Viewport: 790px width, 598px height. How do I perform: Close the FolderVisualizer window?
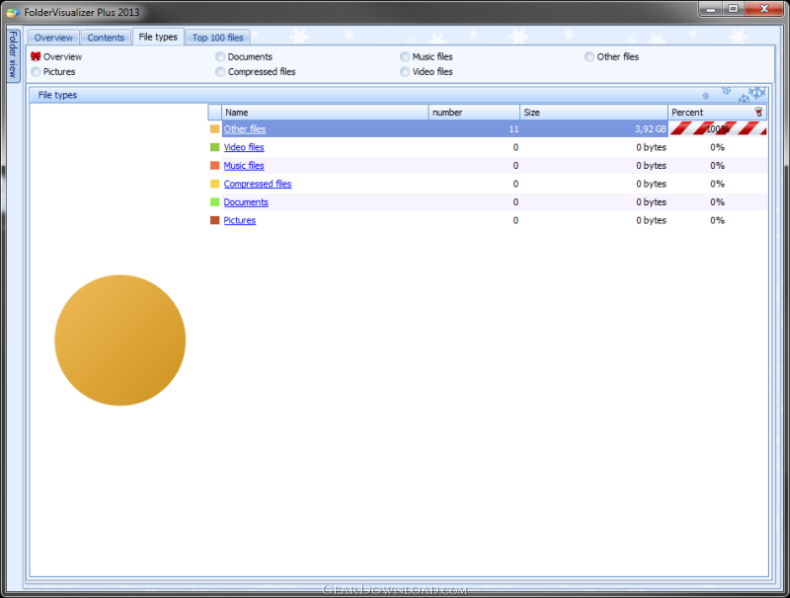pyautogui.click(x=764, y=9)
